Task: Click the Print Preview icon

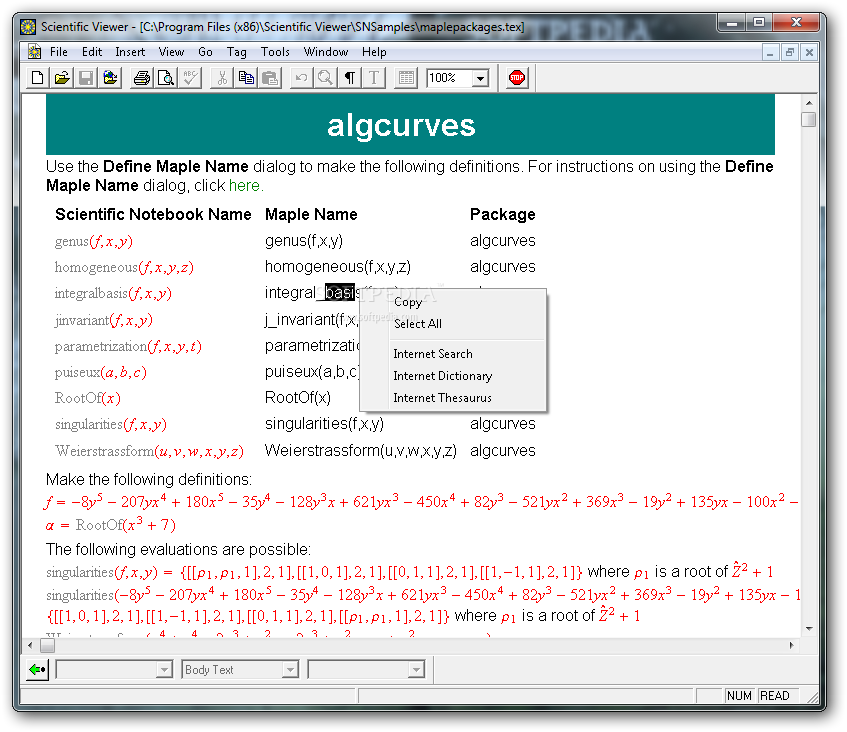Action: pyautogui.click(x=165, y=78)
